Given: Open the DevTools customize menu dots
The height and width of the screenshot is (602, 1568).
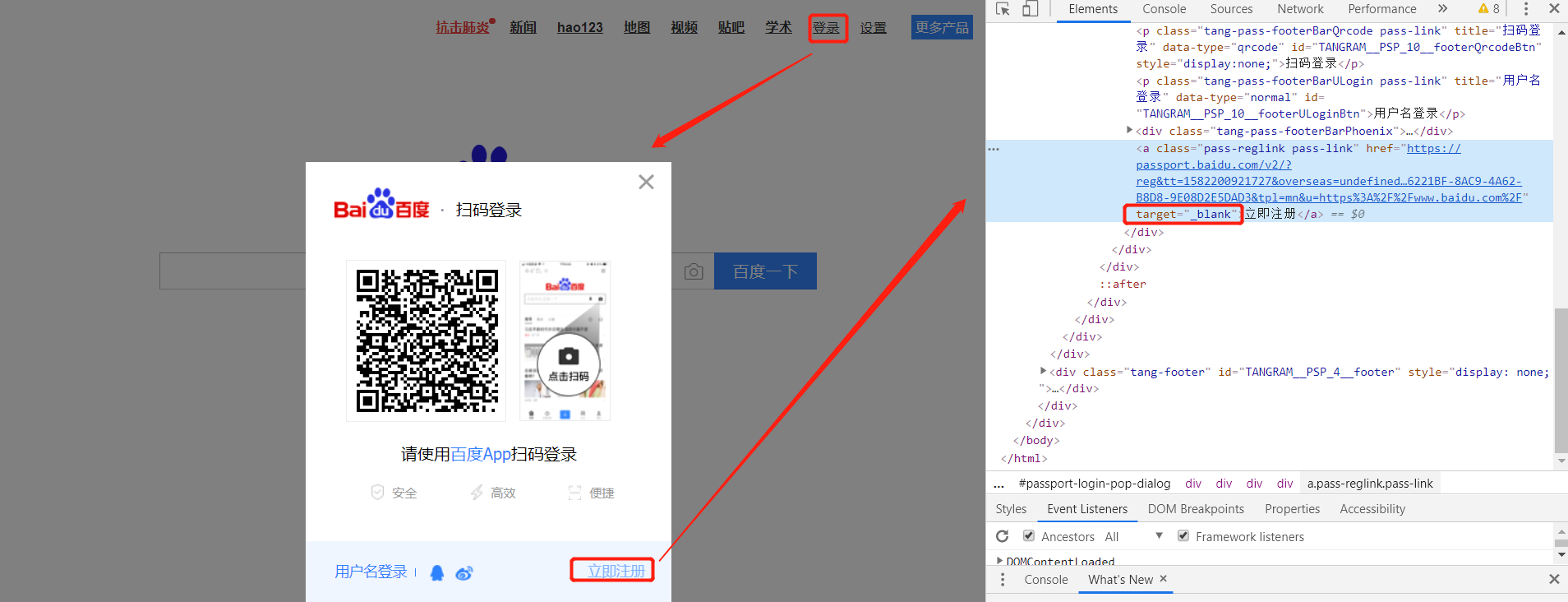Looking at the screenshot, I should click(1526, 9).
